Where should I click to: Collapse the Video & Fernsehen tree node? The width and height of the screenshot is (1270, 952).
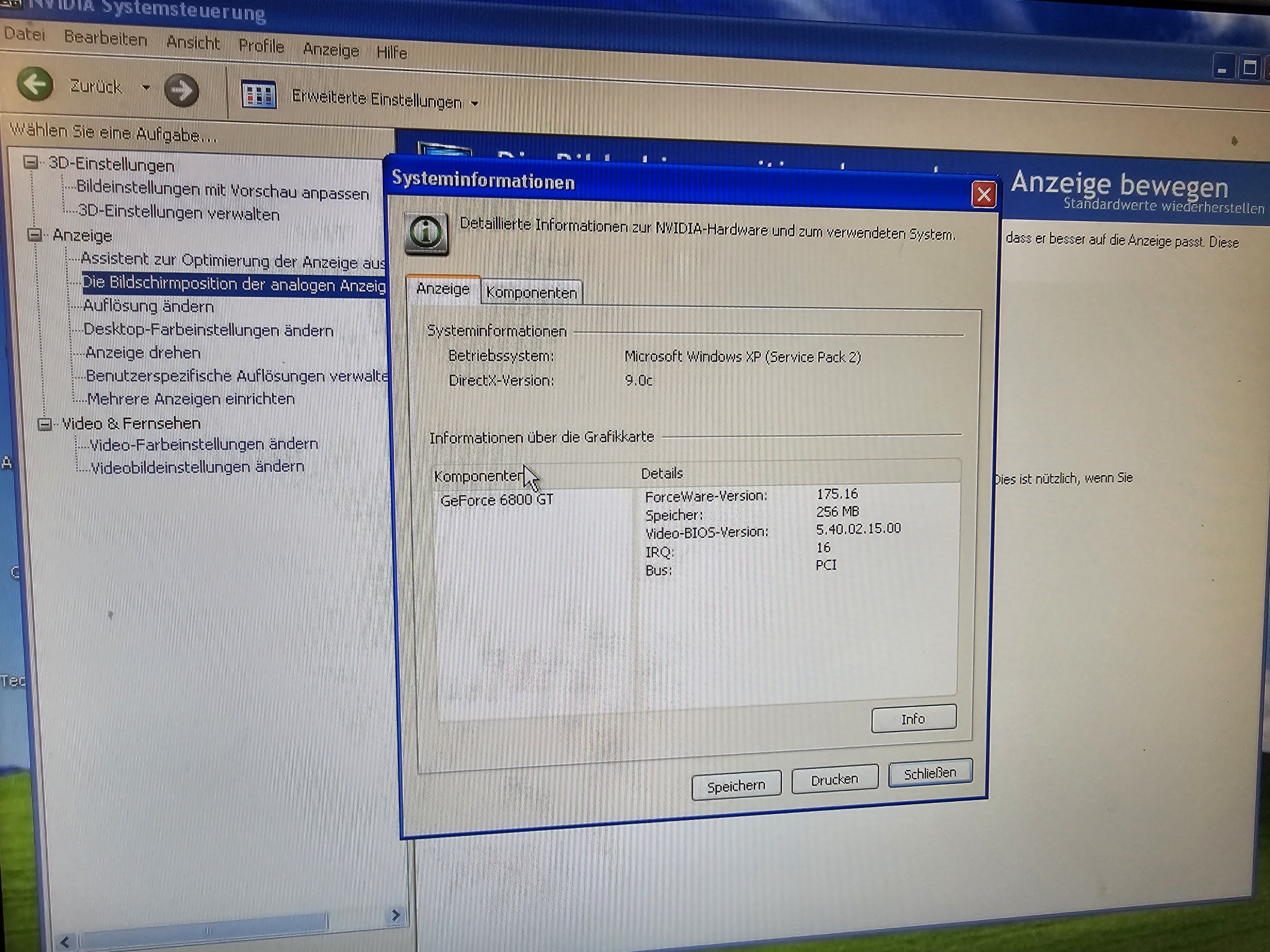pyautogui.click(x=45, y=424)
